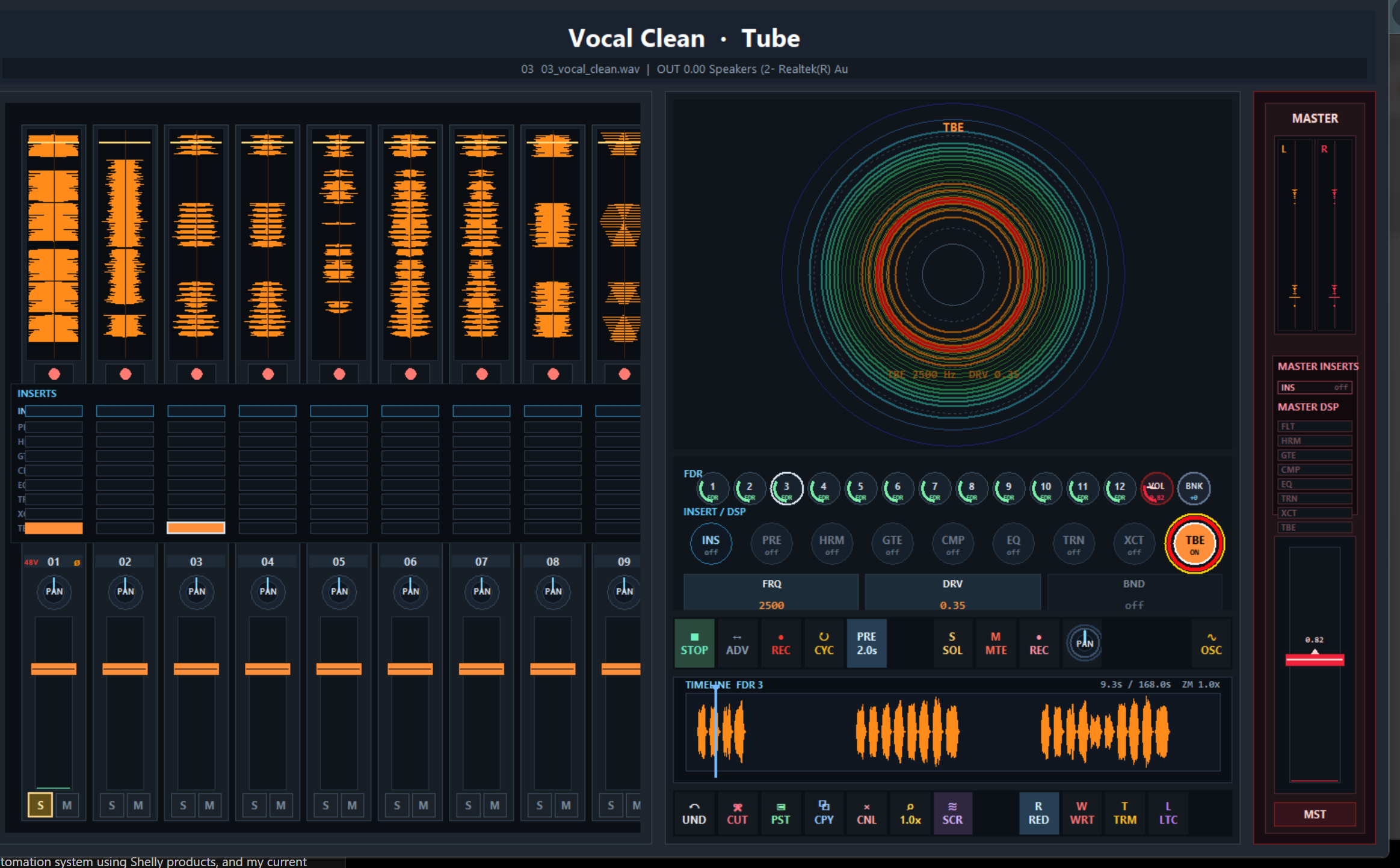The image size is (1400, 868).
Task: Click the FRQ 2500 parameter field
Action: click(x=771, y=593)
